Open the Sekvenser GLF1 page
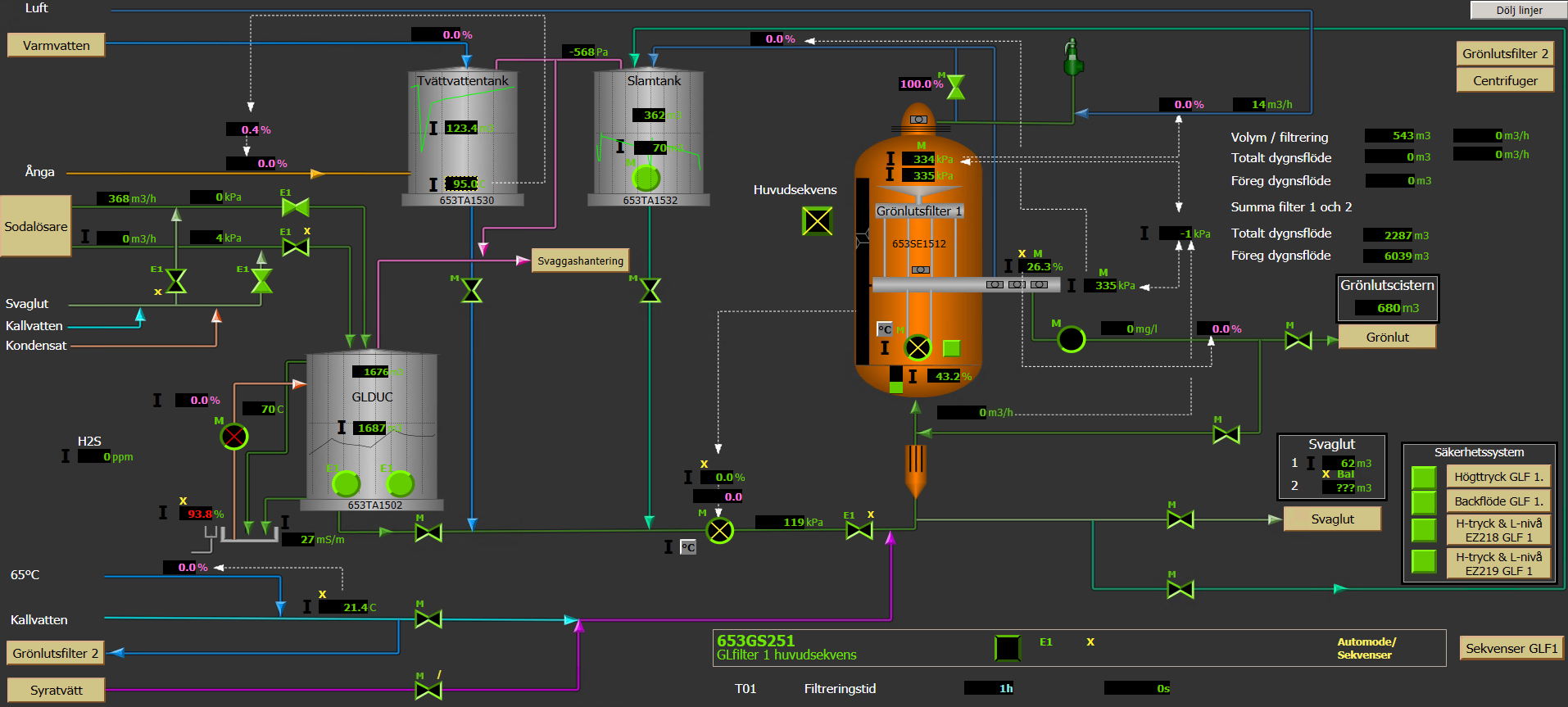The width and height of the screenshot is (1568, 707). click(1511, 648)
